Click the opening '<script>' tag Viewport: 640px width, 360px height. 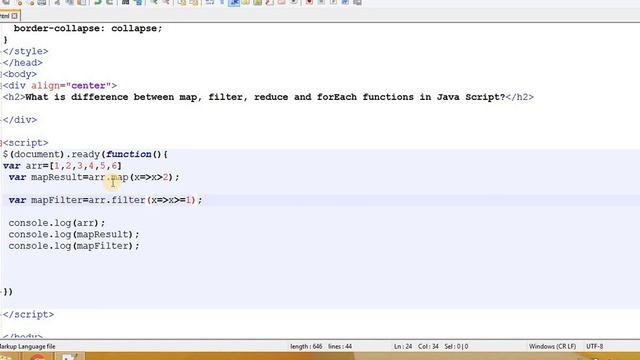coord(25,143)
